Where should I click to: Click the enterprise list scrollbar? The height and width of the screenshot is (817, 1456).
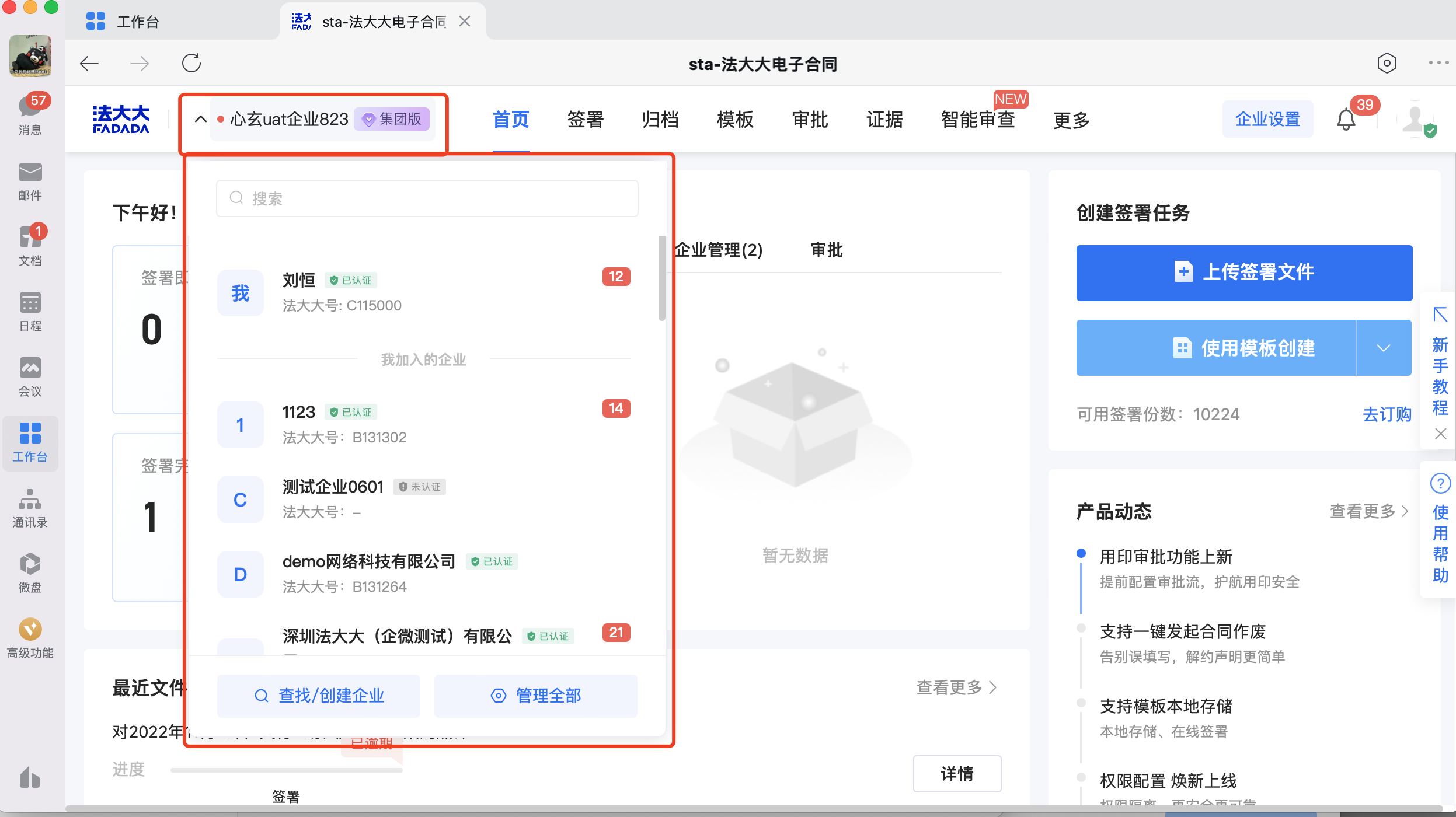click(661, 278)
